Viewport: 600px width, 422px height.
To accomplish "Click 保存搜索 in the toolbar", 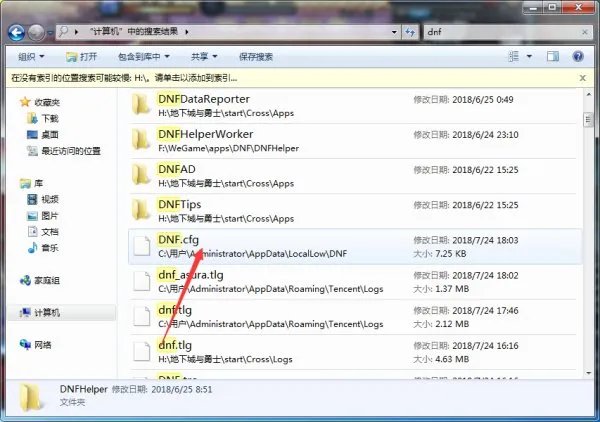I will pos(256,57).
